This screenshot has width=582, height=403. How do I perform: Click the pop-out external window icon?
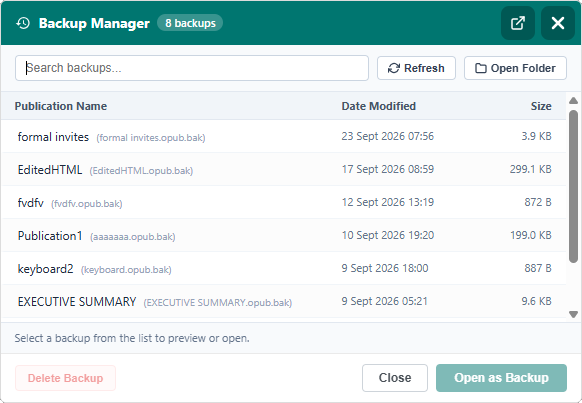518,23
